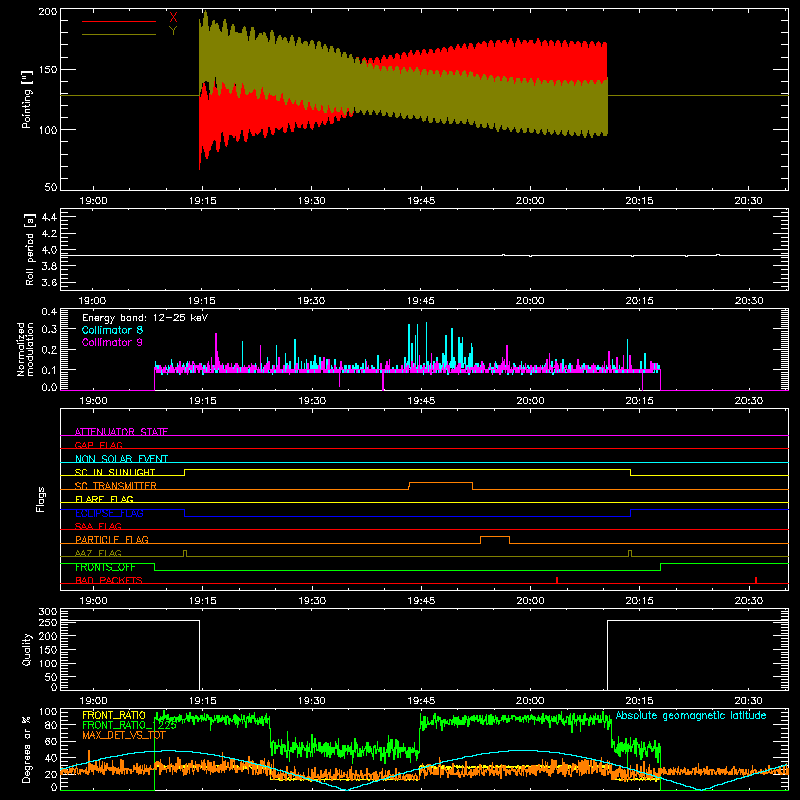Click the BAD_PACKETS red tick near 20:31
The height and width of the screenshot is (800, 800).
click(756, 580)
